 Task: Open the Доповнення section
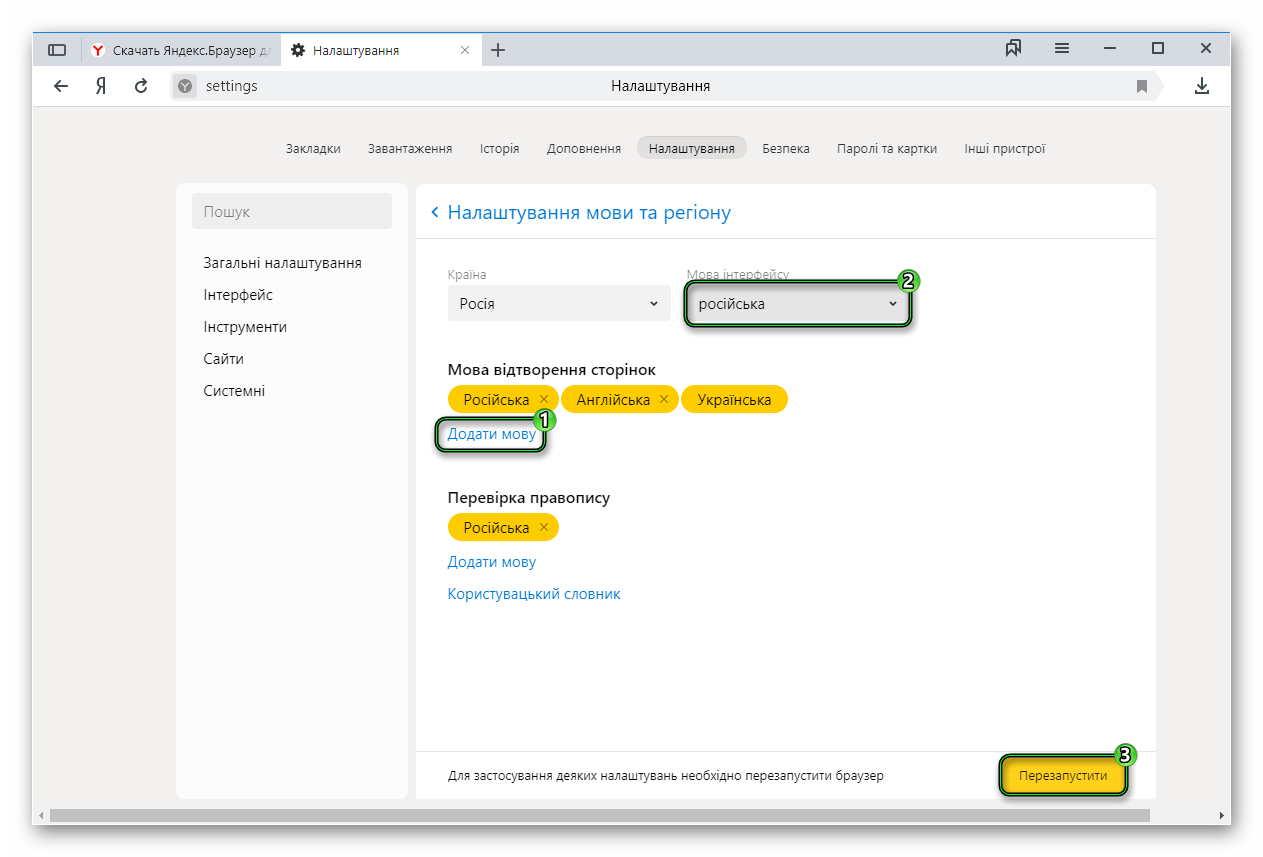584,148
